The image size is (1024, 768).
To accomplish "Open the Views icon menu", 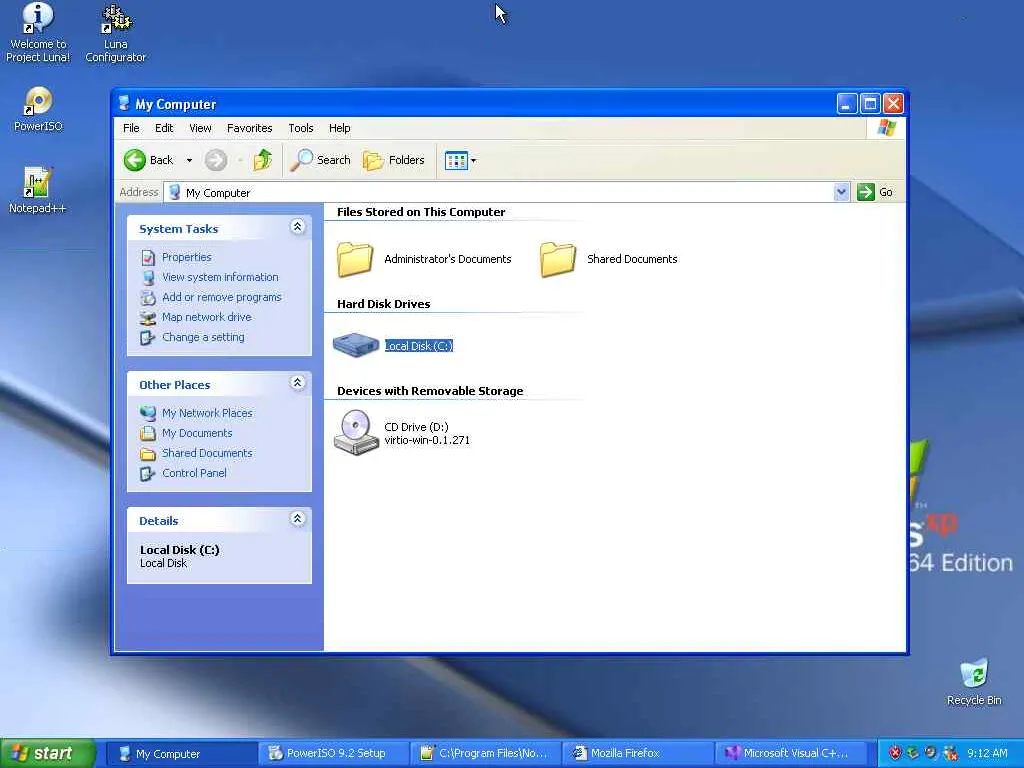I will pyautogui.click(x=460, y=160).
